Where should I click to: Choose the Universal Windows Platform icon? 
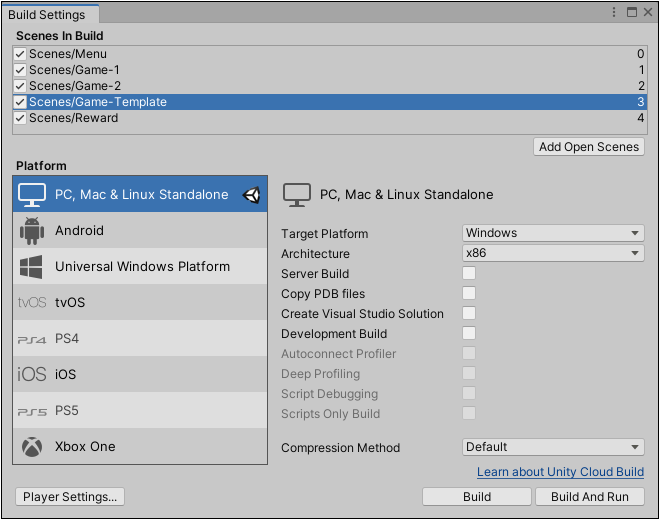pos(32,267)
